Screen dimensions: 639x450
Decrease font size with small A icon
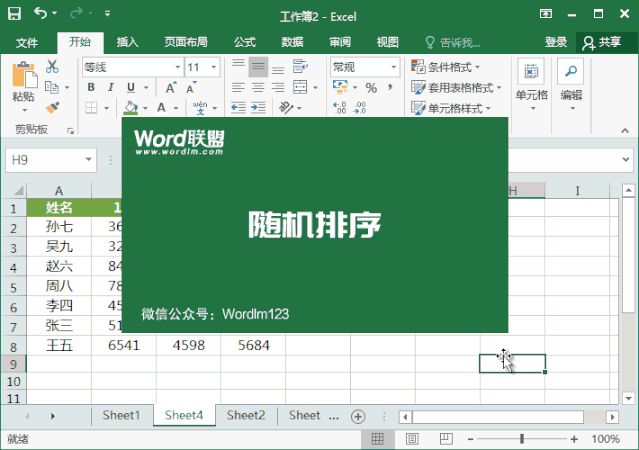(191, 88)
